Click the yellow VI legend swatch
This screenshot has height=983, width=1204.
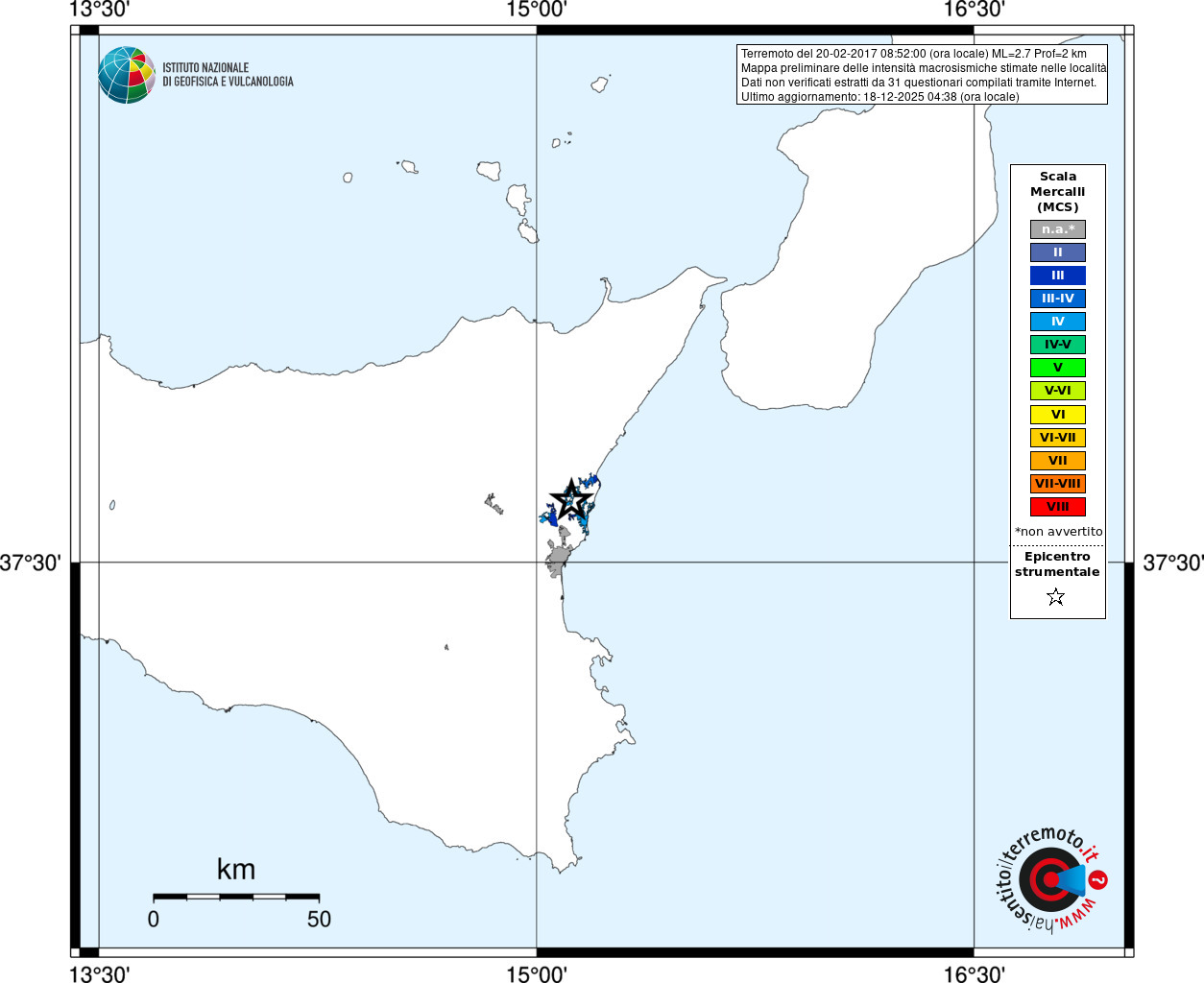pos(1057,415)
